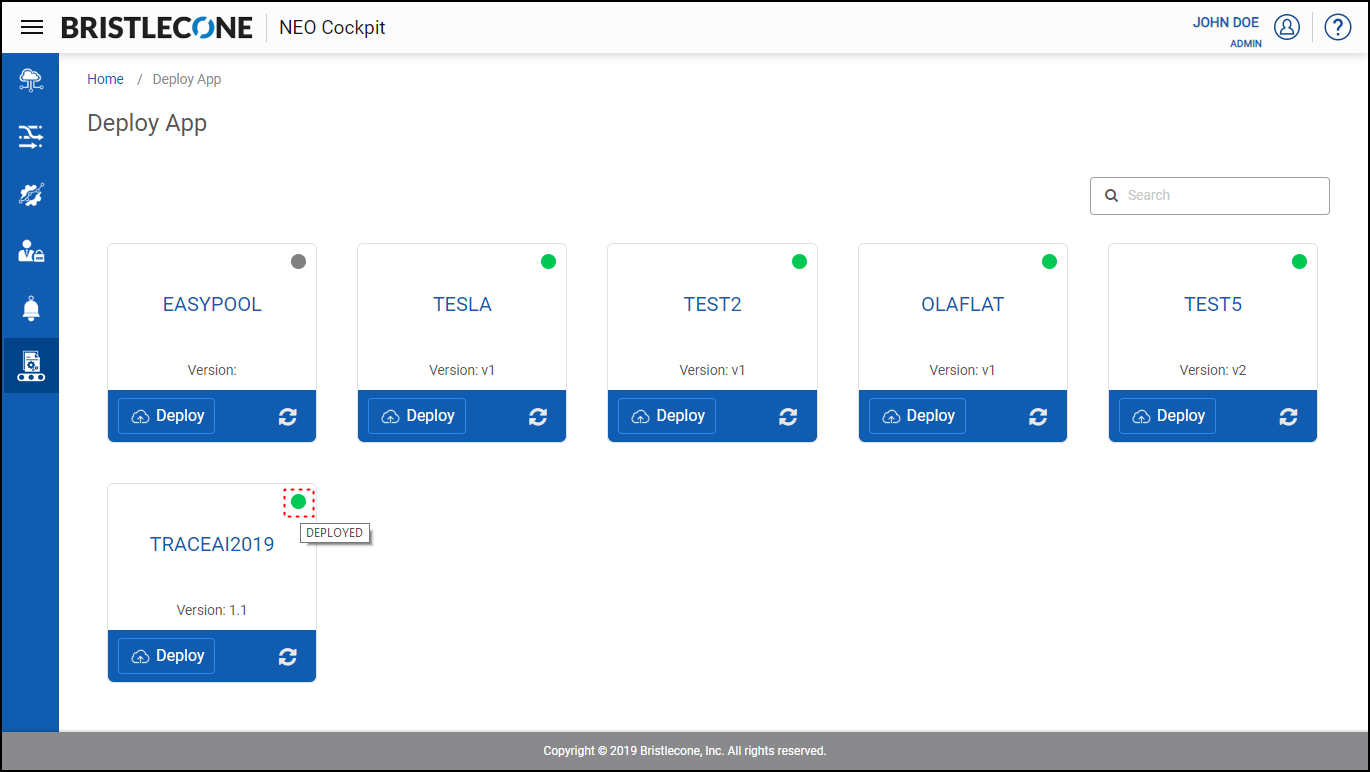Screen dimensions: 1370x772
Task: Open the hamburger navigation menu
Action: point(32,27)
